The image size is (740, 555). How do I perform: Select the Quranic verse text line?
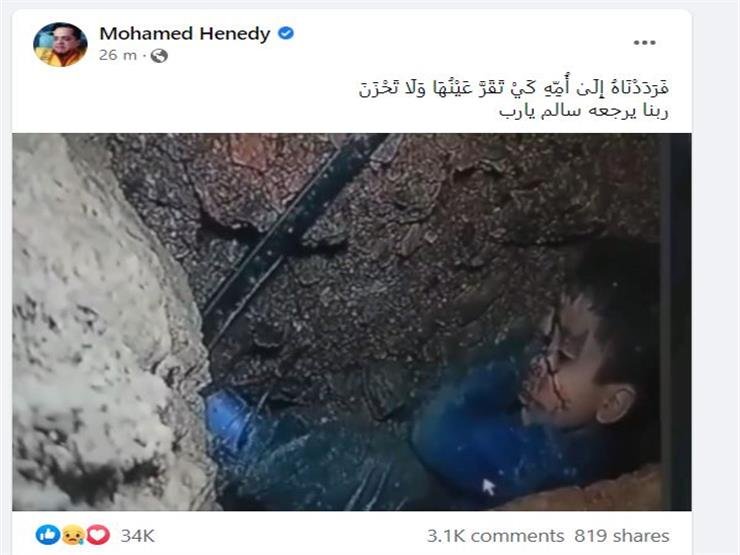click(x=513, y=88)
